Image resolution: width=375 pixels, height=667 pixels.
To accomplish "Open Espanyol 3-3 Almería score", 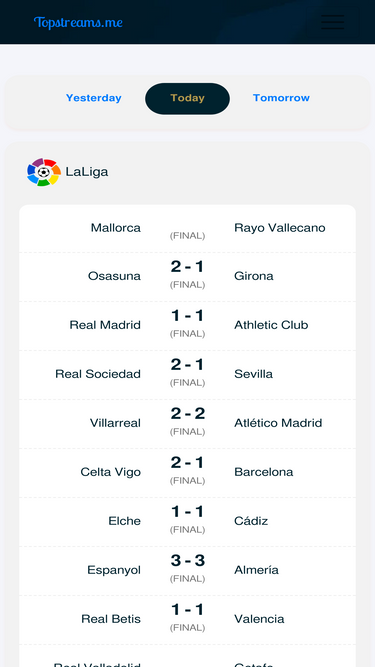I will 188,561.
